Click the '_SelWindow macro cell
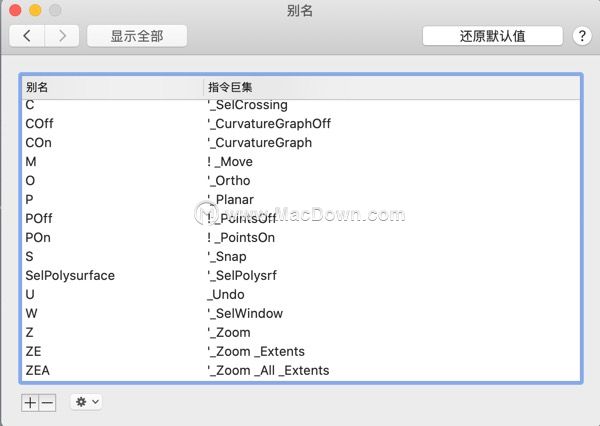600x426 pixels. 245,313
